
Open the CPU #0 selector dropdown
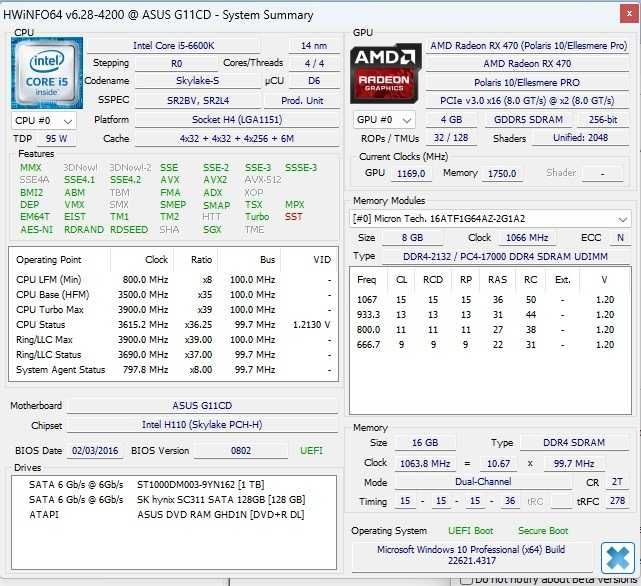pos(43,121)
